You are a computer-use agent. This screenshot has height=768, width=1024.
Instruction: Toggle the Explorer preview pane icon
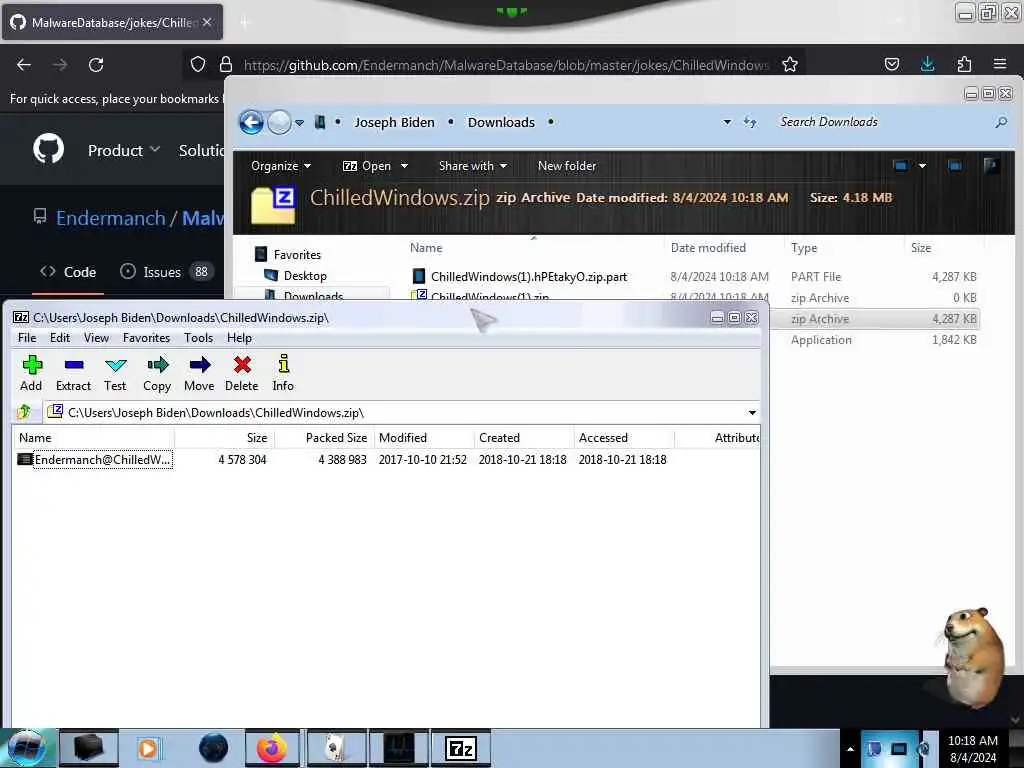955,166
